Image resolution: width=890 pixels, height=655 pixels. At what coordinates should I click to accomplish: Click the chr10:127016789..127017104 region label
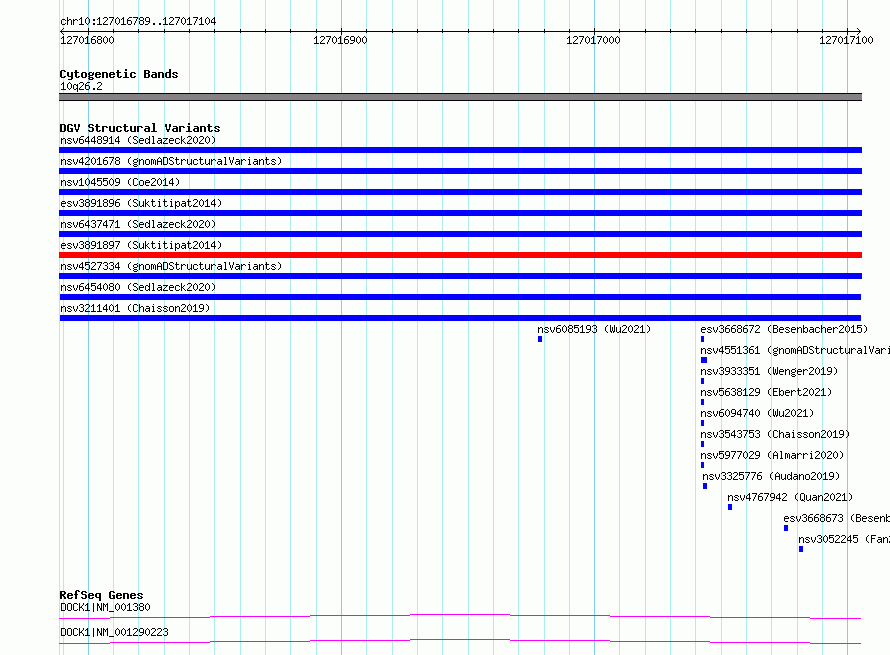pyautogui.click(x=138, y=21)
